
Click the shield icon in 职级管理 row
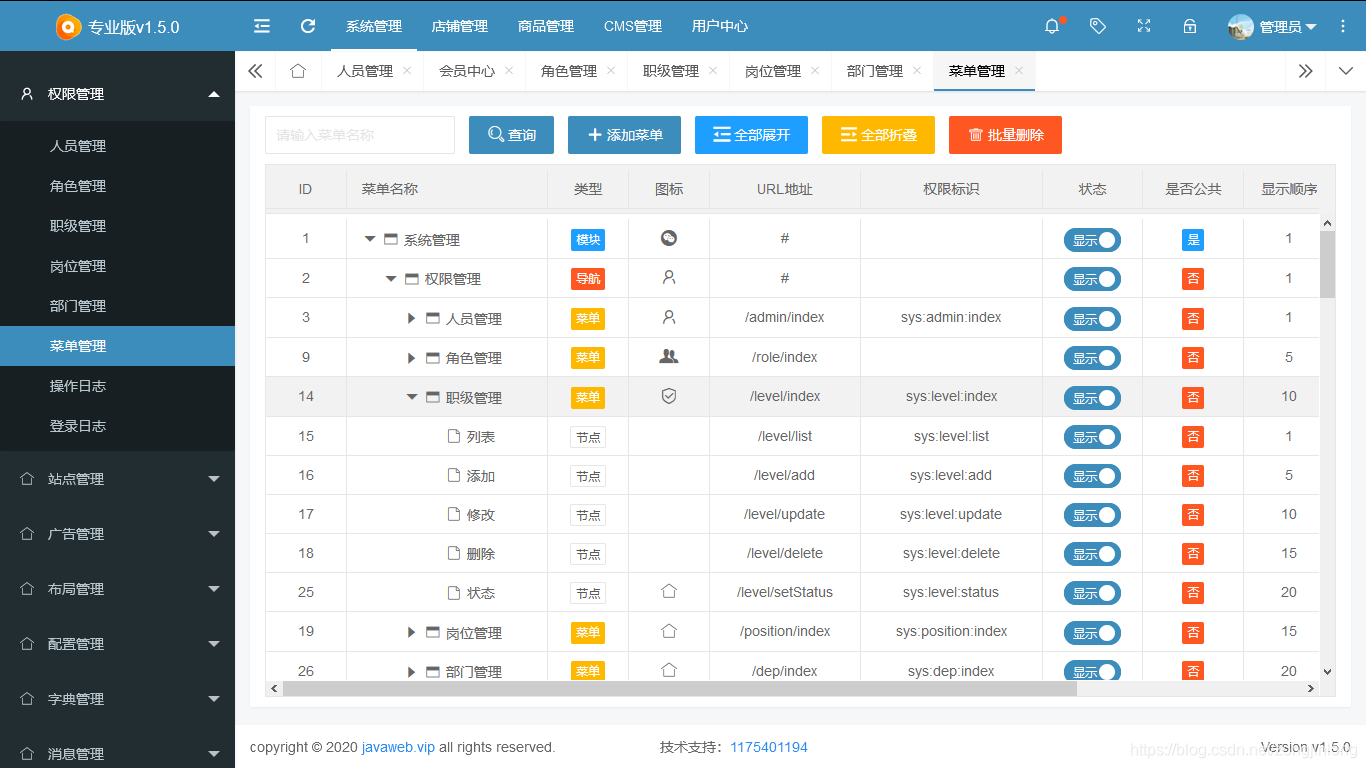click(669, 396)
